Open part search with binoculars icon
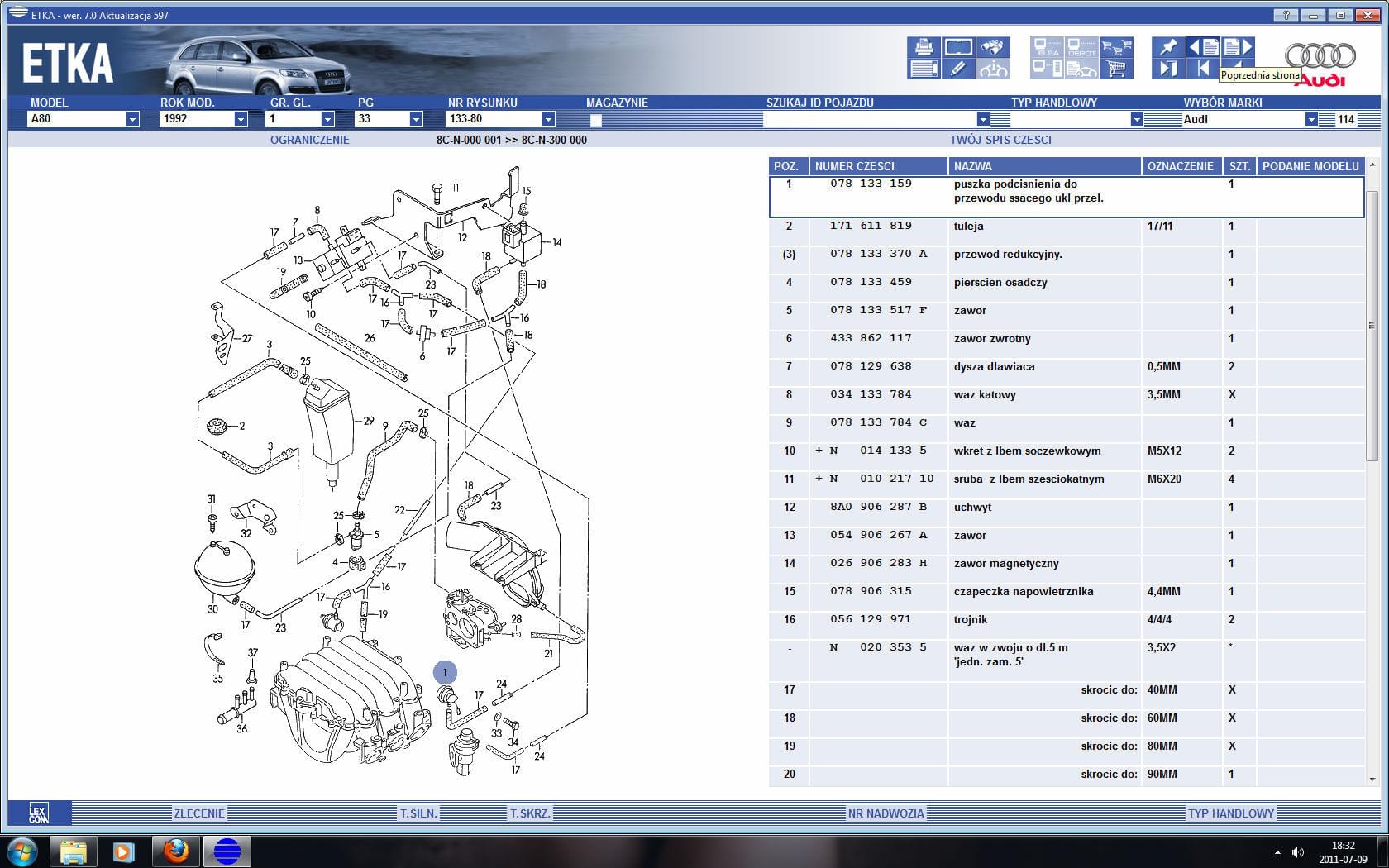Viewport: 1389px width, 868px height. (x=993, y=47)
